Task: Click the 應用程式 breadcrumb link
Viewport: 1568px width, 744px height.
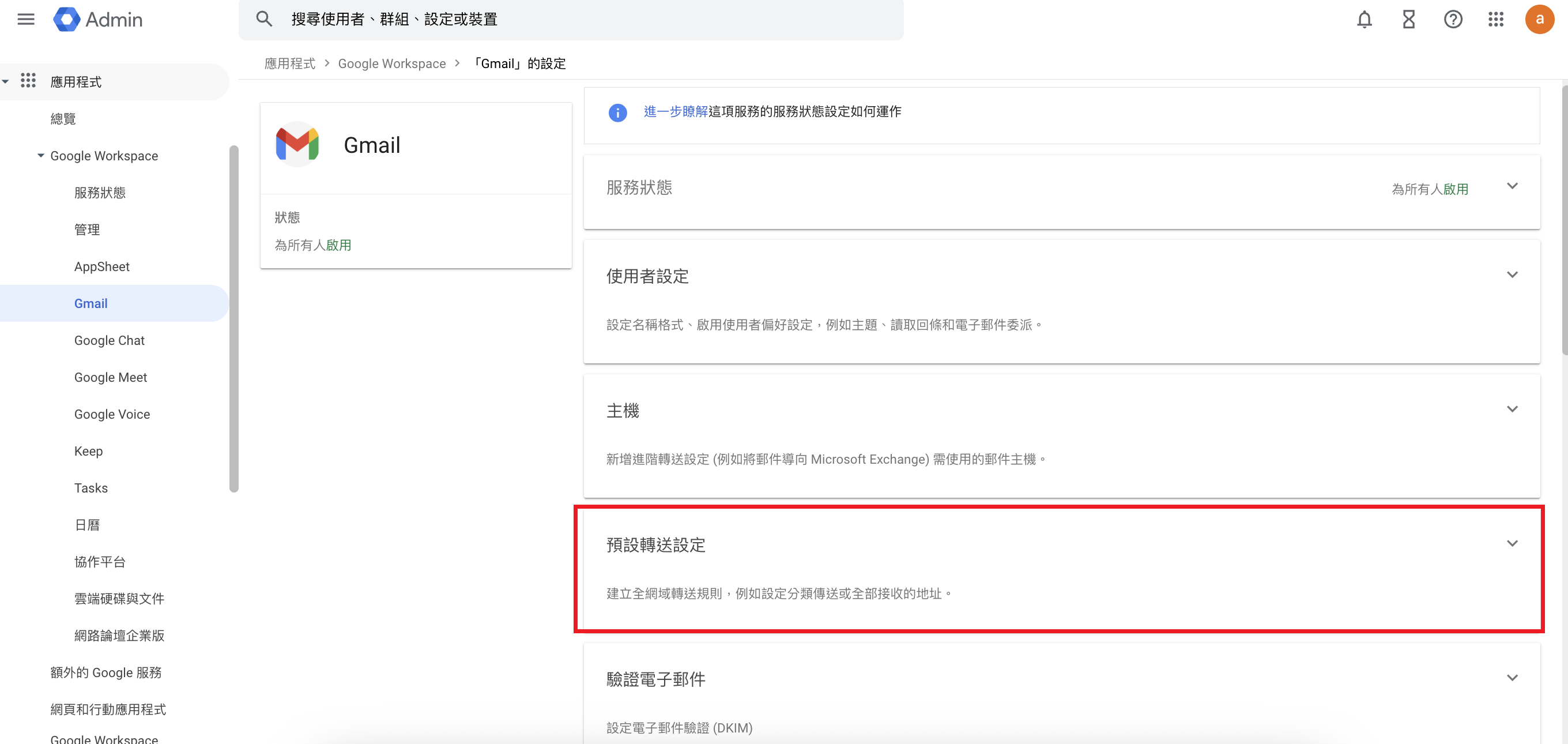Action: pos(290,64)
